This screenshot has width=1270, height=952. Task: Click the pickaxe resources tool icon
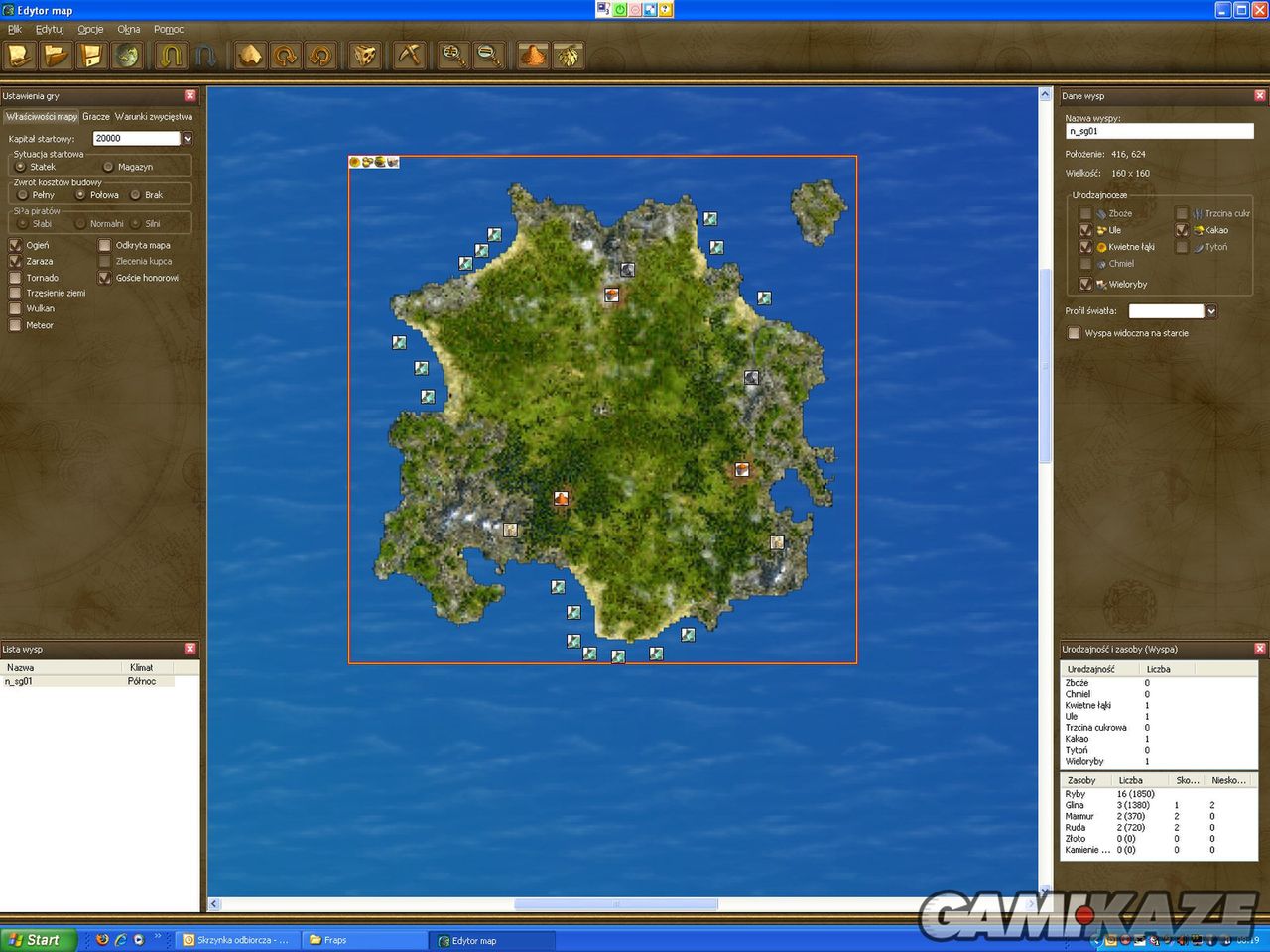[409, 55]
